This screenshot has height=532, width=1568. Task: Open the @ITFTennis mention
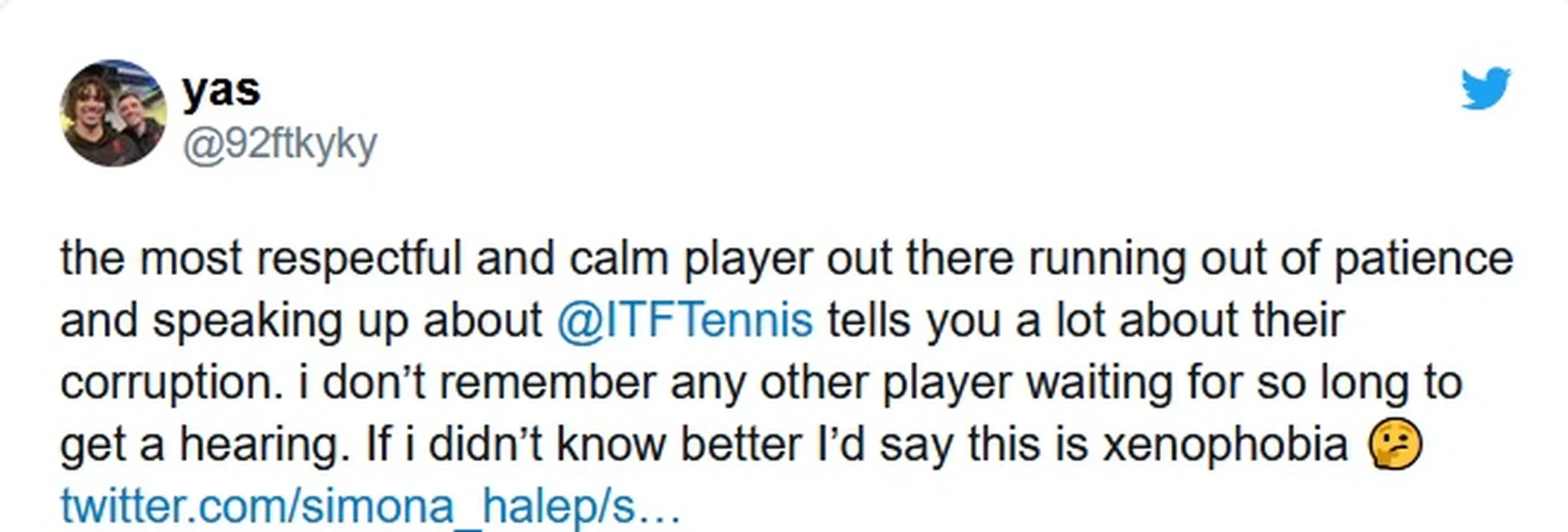coord(685,320)
